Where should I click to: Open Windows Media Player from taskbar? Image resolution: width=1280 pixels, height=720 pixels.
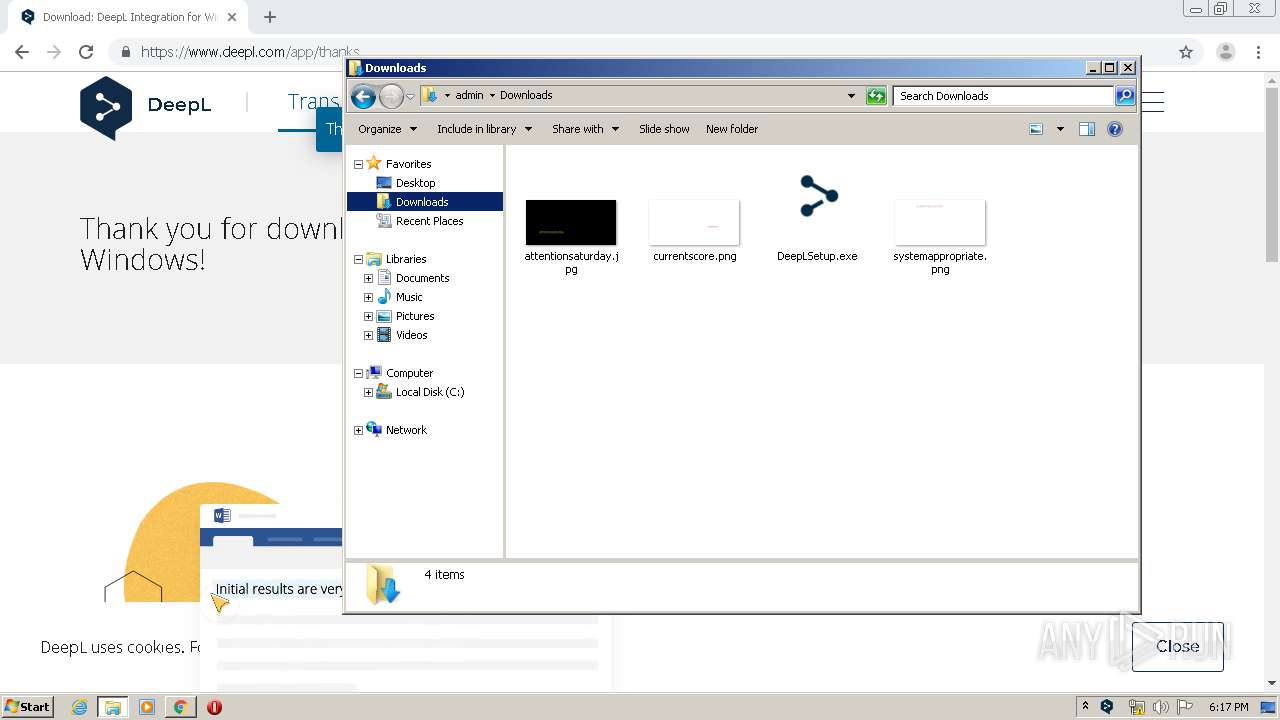coord(147,707)
